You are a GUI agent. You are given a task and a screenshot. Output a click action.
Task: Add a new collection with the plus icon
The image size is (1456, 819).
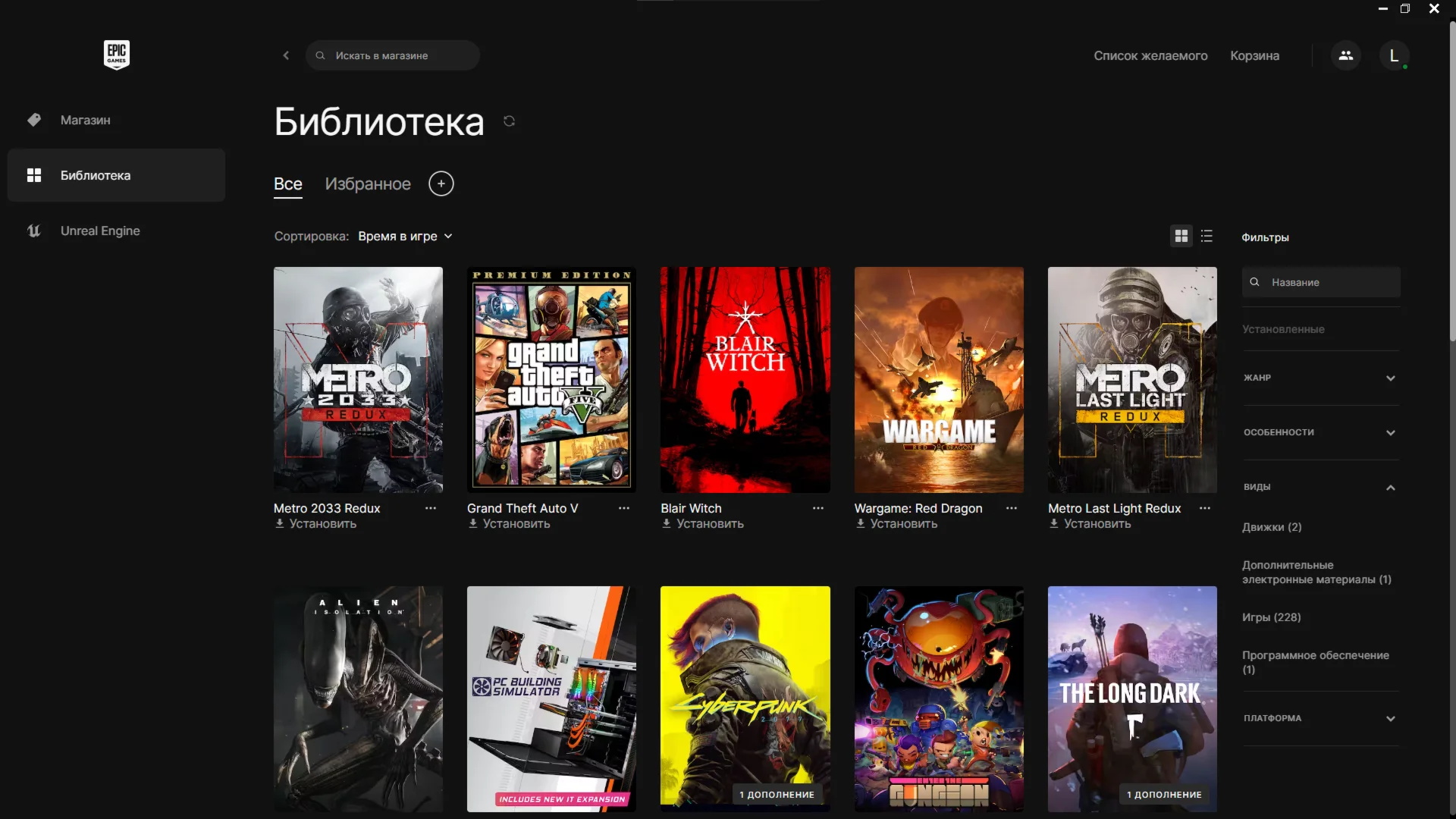click(x=441, y=184)
